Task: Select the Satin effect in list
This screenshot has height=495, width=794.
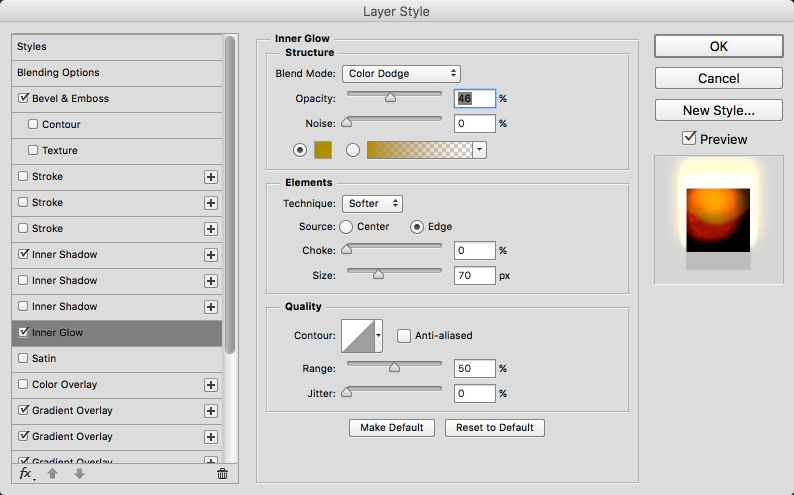Action: click(x=46, y=358)
